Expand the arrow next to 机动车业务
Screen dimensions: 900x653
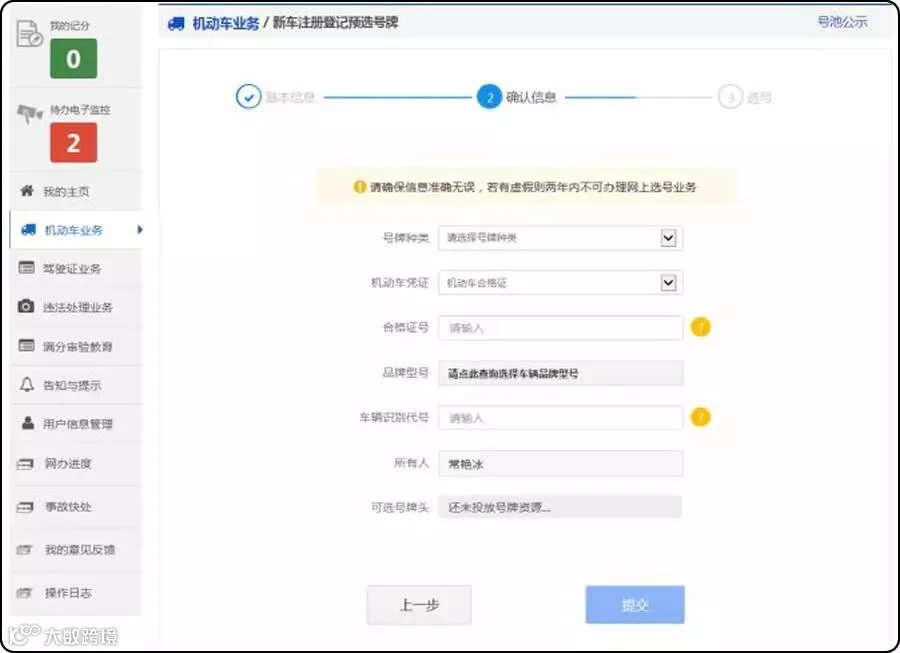tap(139, 230)
